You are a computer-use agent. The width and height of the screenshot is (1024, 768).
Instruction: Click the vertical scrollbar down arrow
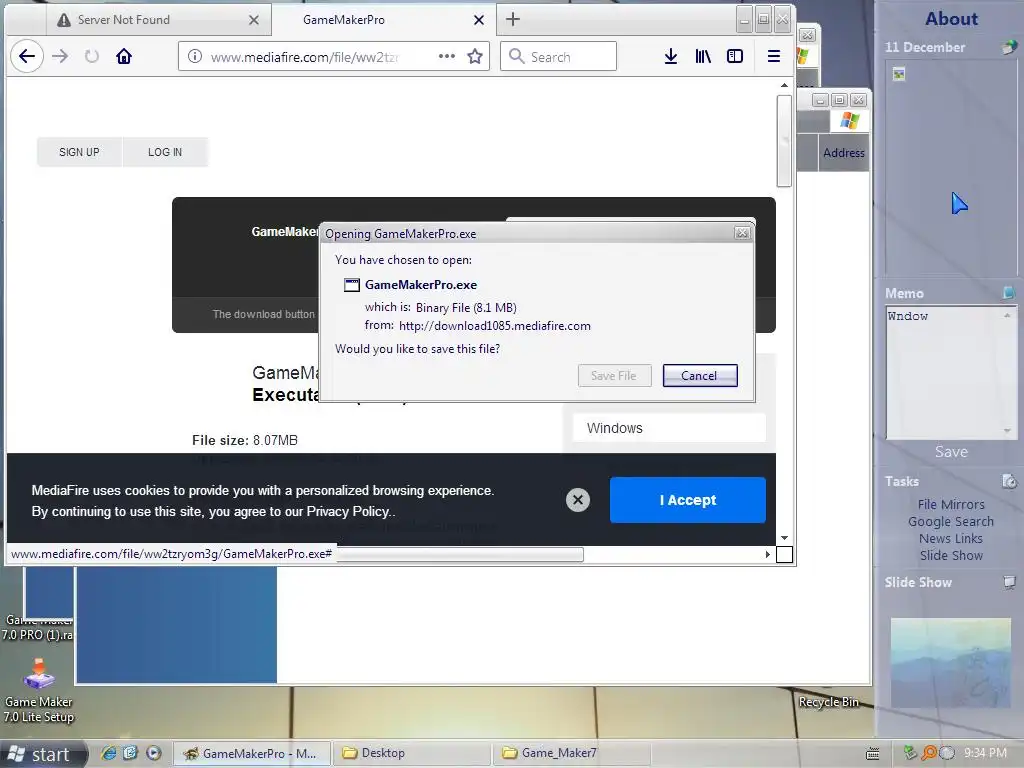click(784, 538)
